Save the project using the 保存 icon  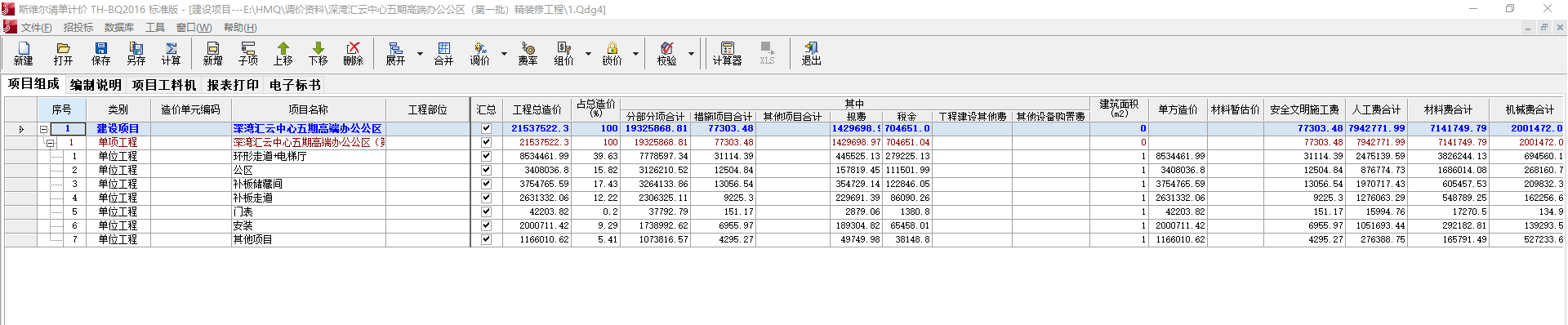tap(100, 54)
